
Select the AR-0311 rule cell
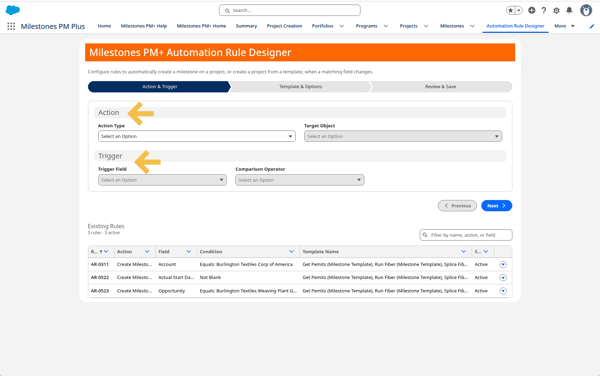(x=100, y=264)
